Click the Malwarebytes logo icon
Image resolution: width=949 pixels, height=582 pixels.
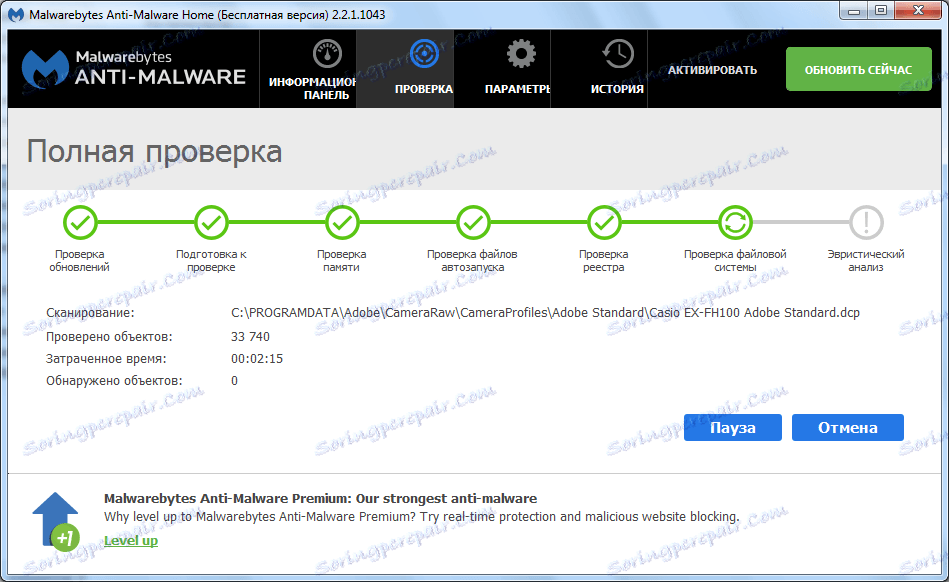[x=46, y=68]
